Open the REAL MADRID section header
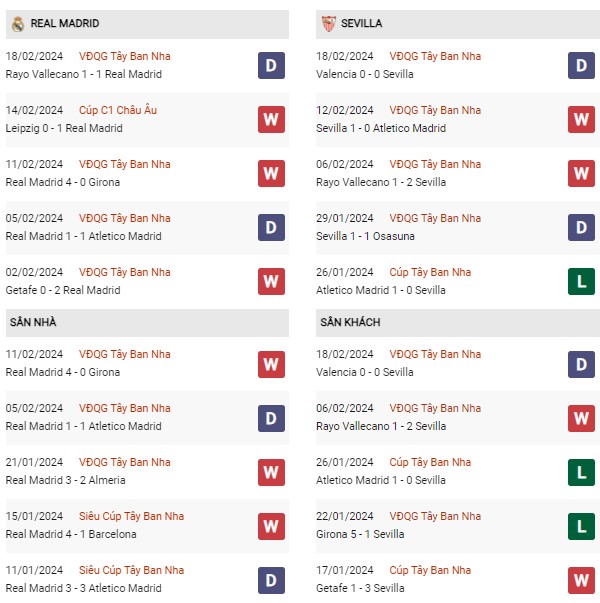Image resolution: width=600 pixels, height=603 pixels. [65, 23]
